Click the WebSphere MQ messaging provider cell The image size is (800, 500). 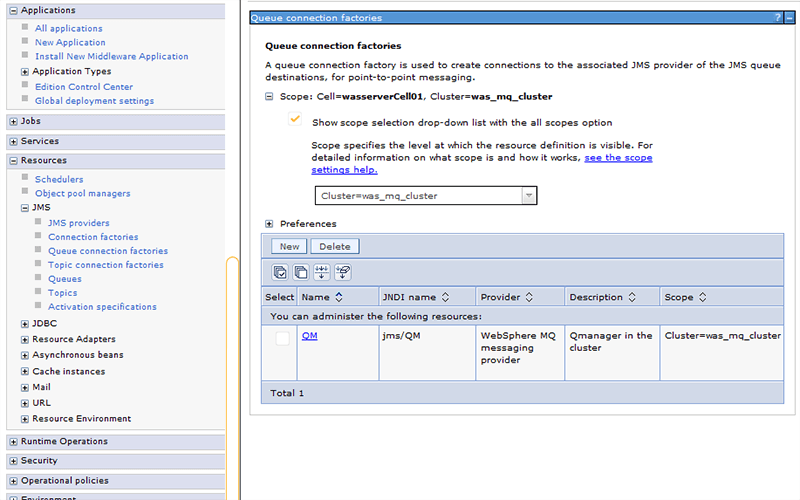pos(520,353)
